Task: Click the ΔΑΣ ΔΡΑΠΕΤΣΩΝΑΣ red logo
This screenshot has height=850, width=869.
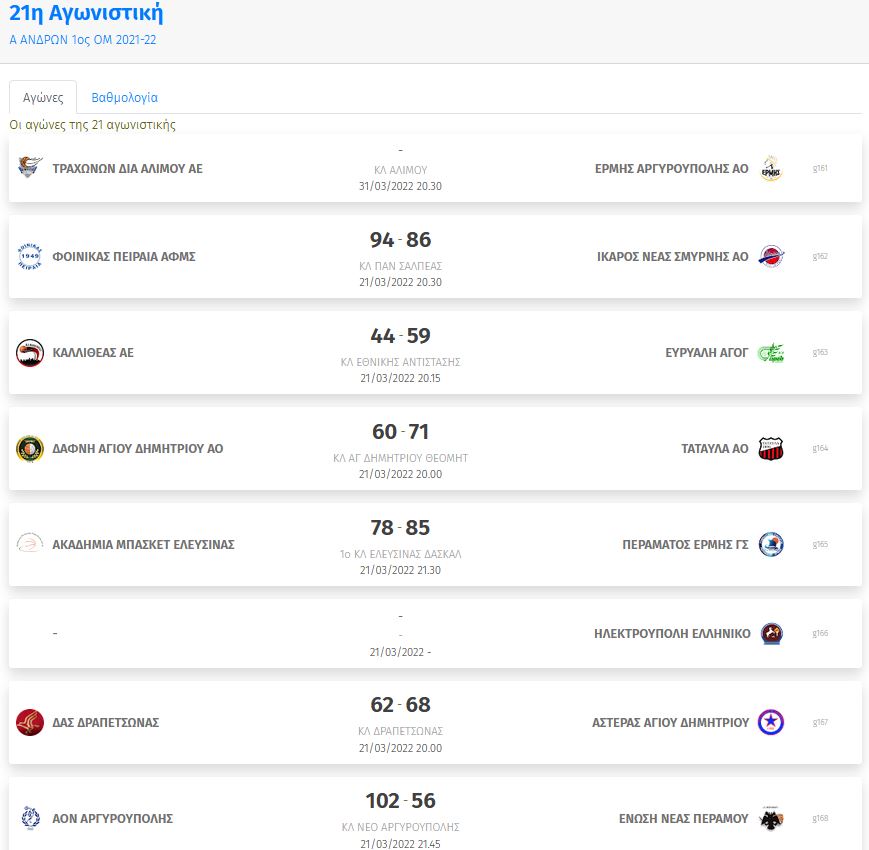Action: tap(30, 723)
